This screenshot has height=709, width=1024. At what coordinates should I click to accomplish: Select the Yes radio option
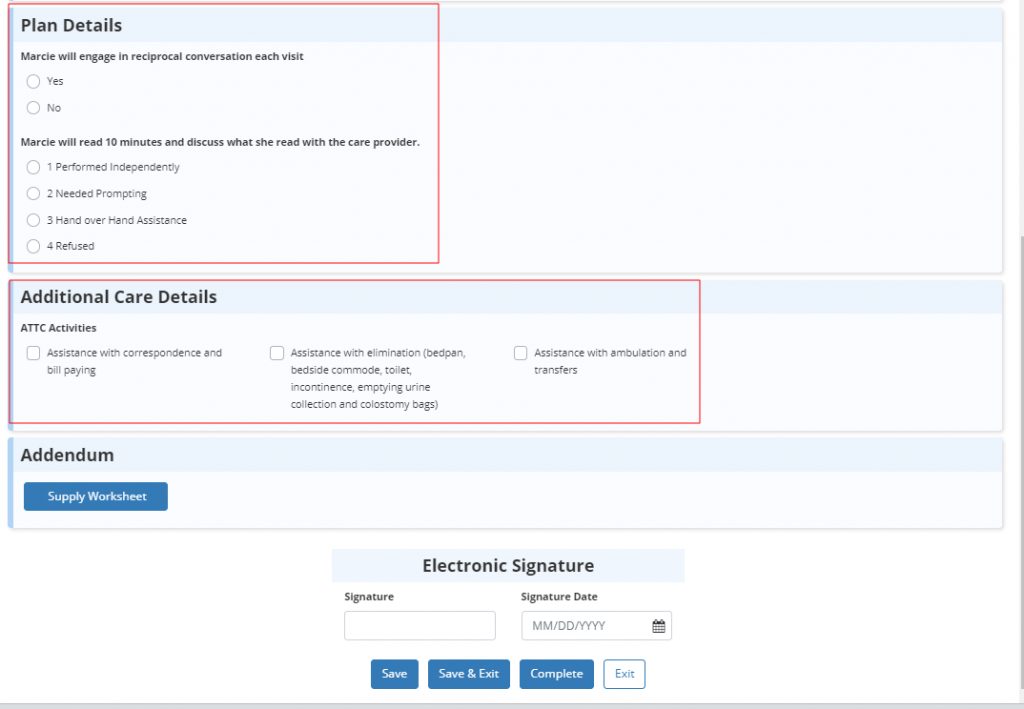[x=33, y=81]
